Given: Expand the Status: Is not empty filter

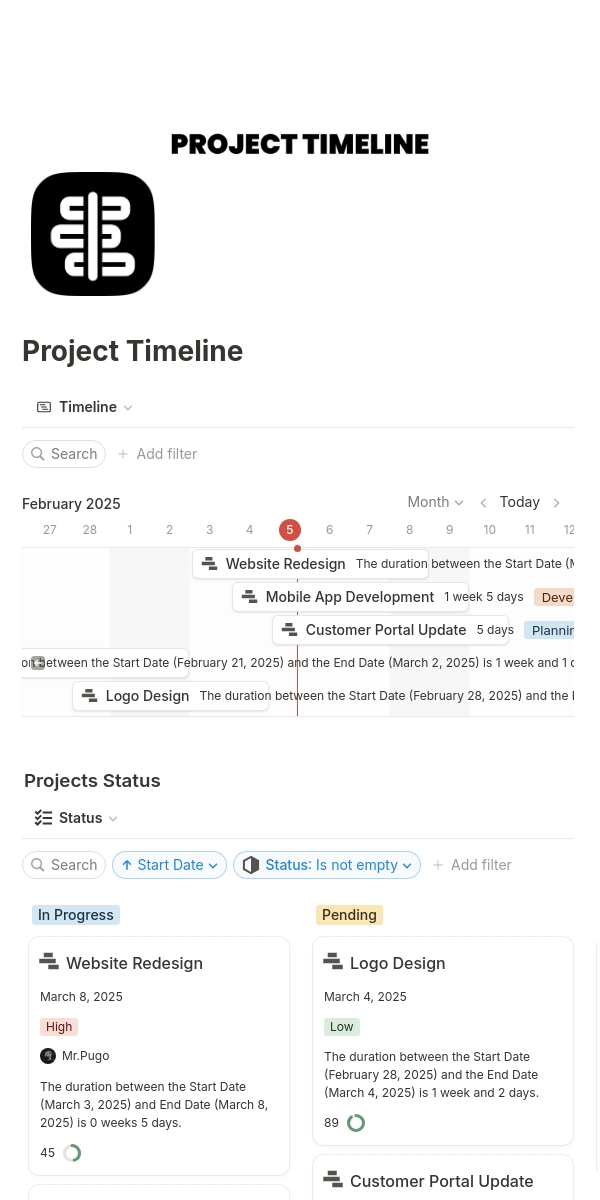Looking at the screenshot, I should (x=327, y=865).
